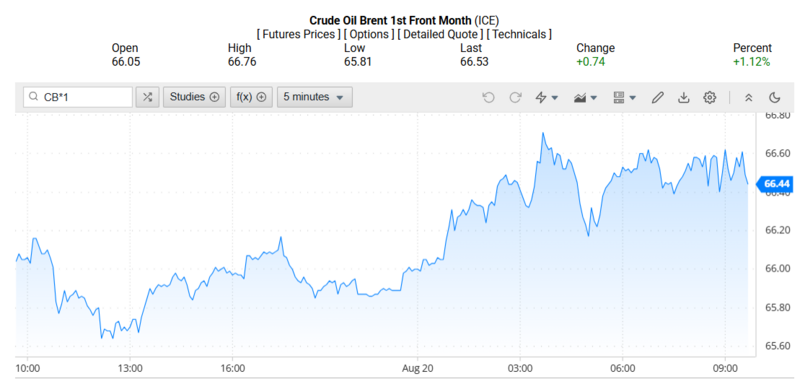
Task: Toggle dark mode moon icon
Action: click(774, 97)
